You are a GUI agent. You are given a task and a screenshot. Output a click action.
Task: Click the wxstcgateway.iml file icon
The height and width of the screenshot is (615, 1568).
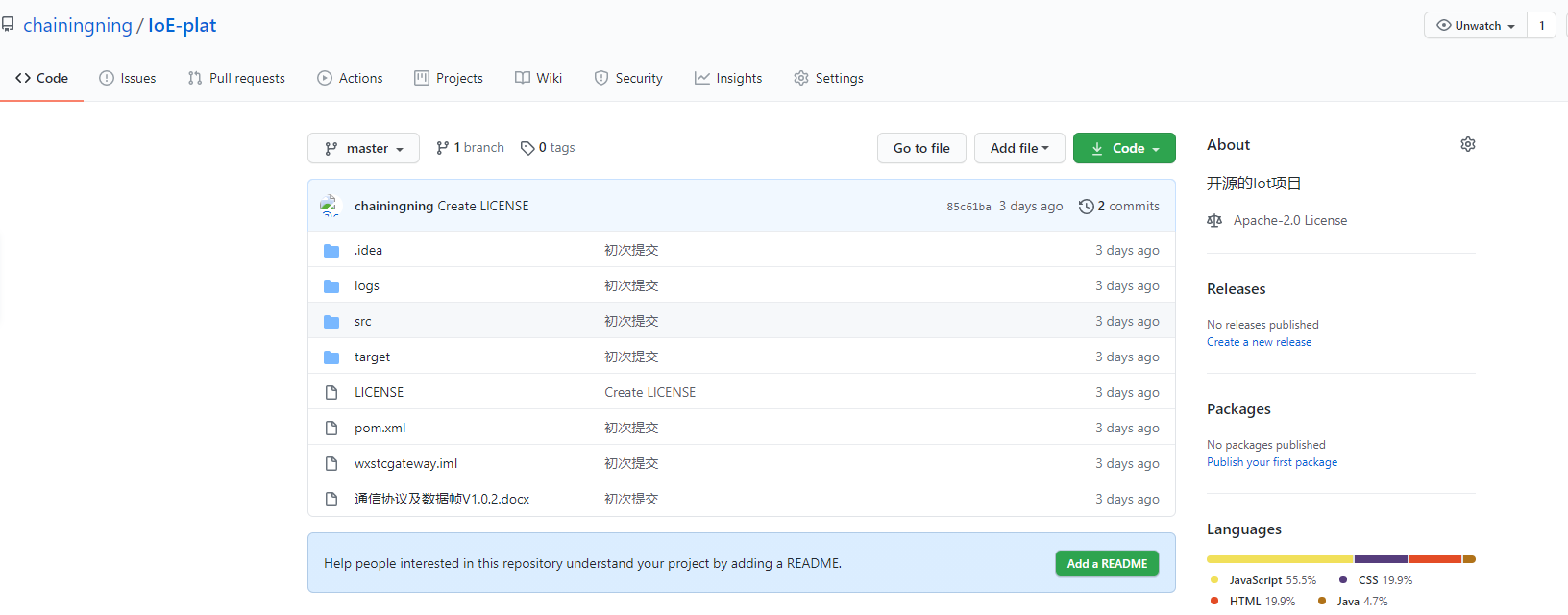(x=331, y=463)
